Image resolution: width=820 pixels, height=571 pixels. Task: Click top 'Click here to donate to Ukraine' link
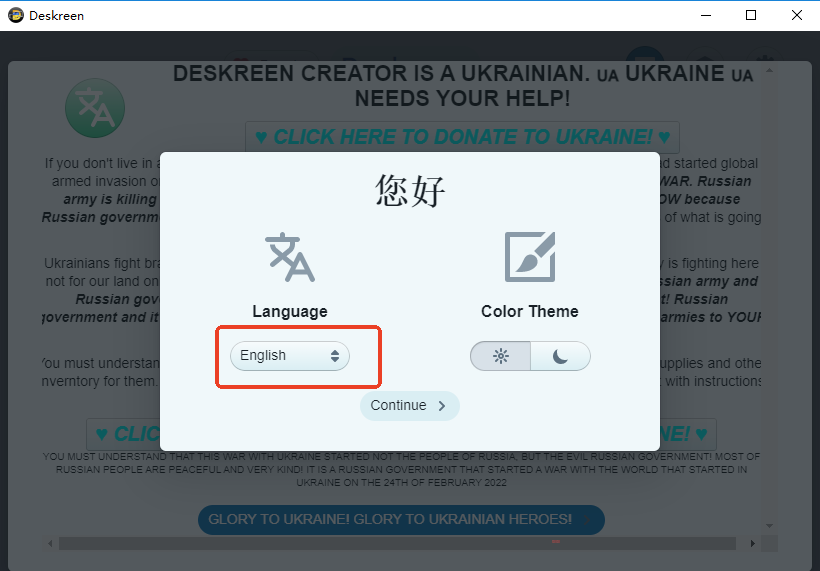point(462,137)
